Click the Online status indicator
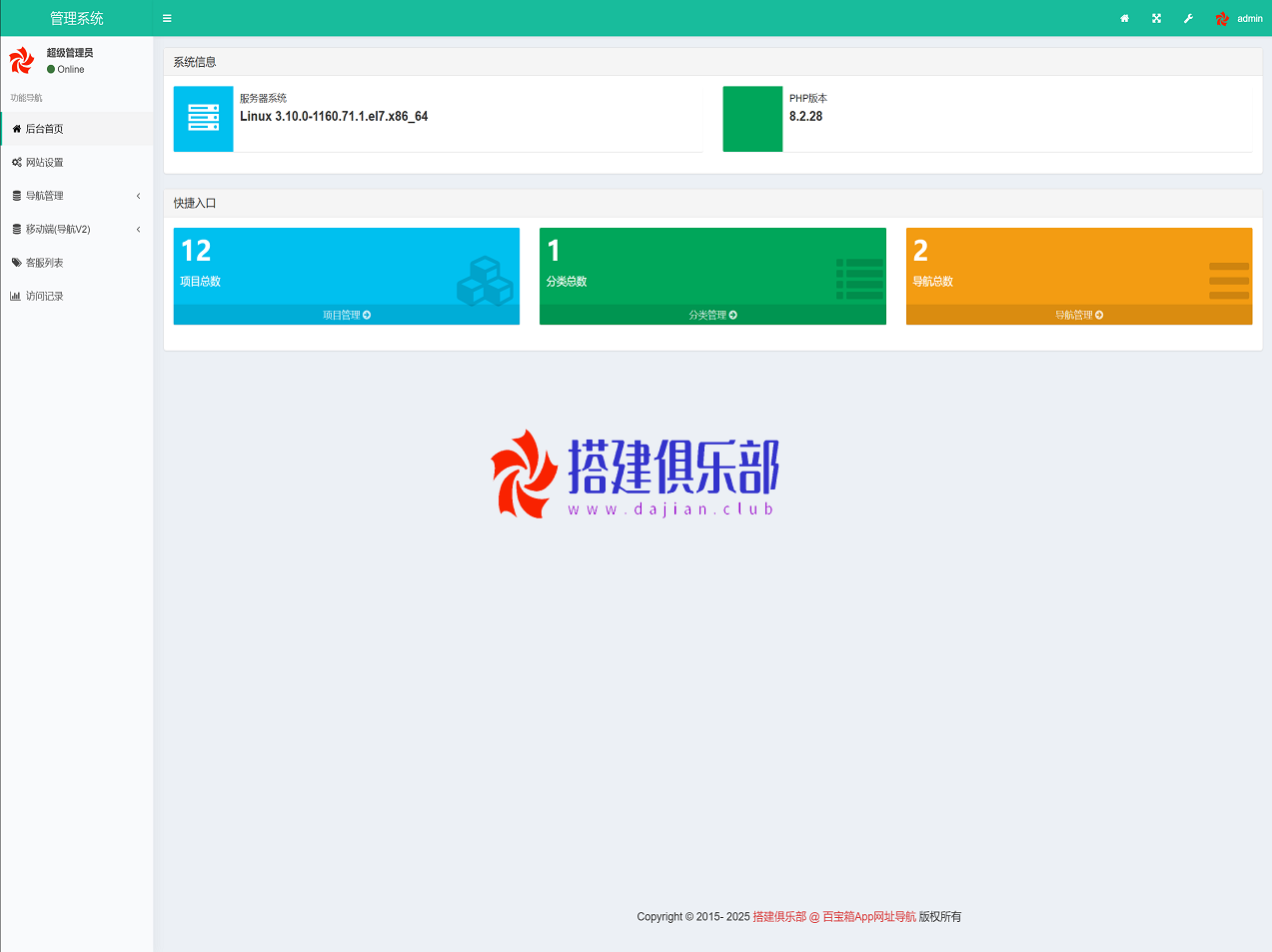Screen dimensions: 1272x952 coord(66,70)
